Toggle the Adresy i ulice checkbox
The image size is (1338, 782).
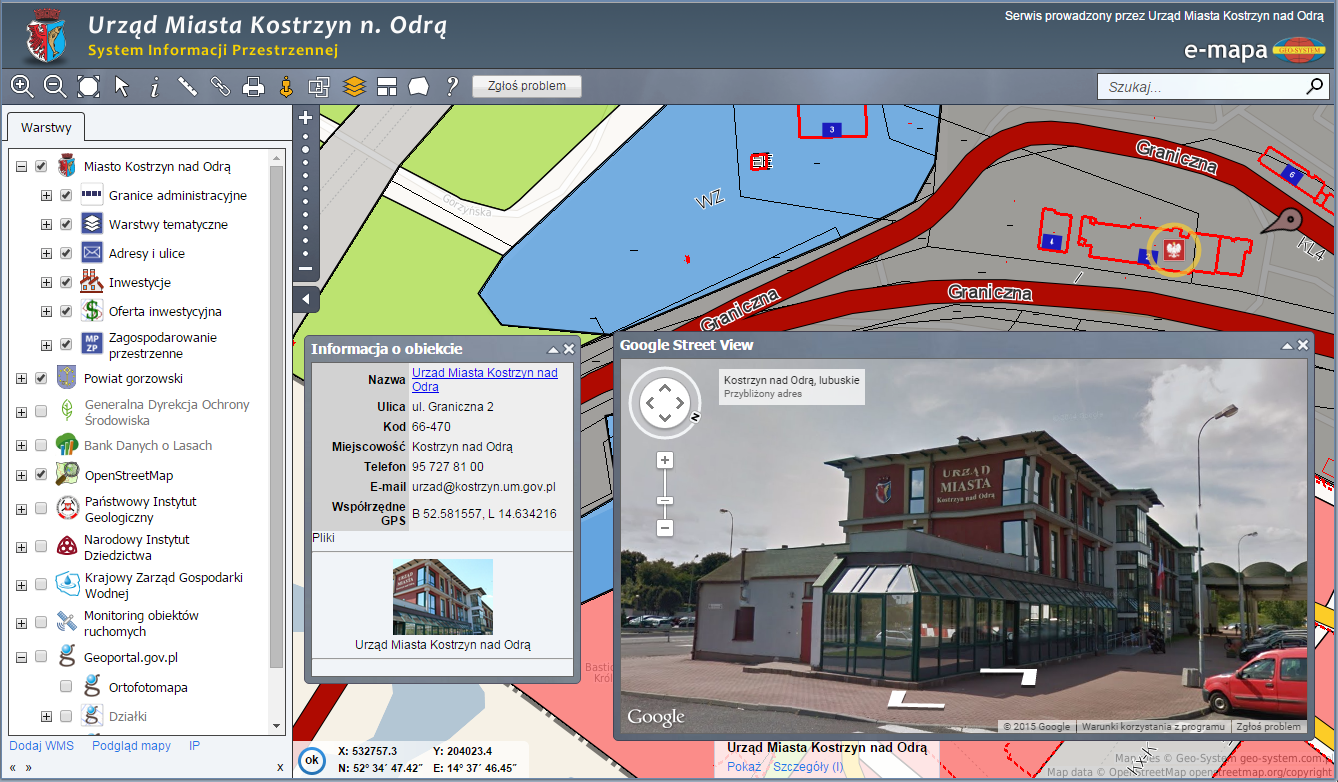coord(66,254)
